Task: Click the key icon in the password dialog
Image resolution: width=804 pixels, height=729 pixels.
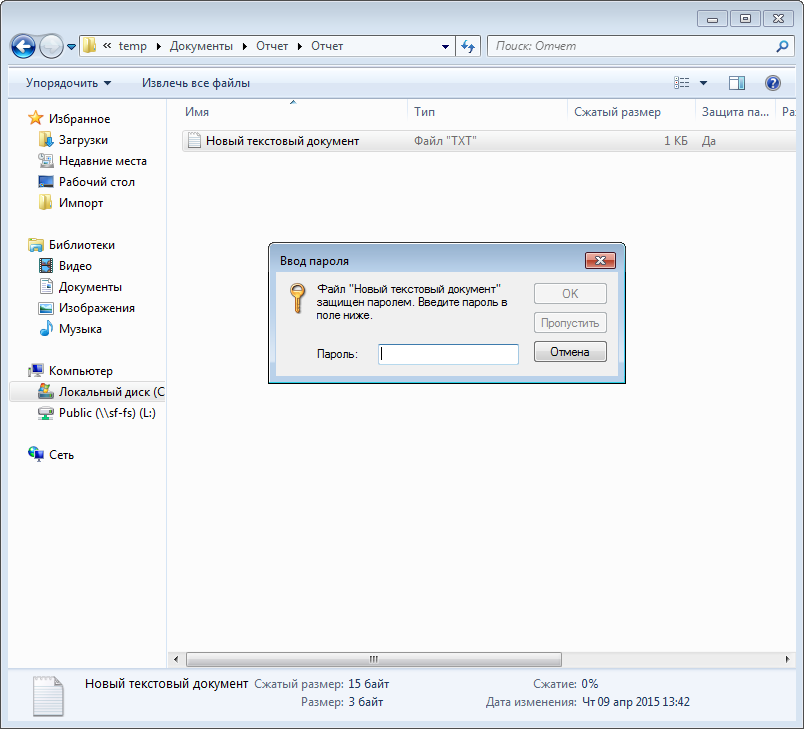Action: pyautogui.click(x=297, y=297)
